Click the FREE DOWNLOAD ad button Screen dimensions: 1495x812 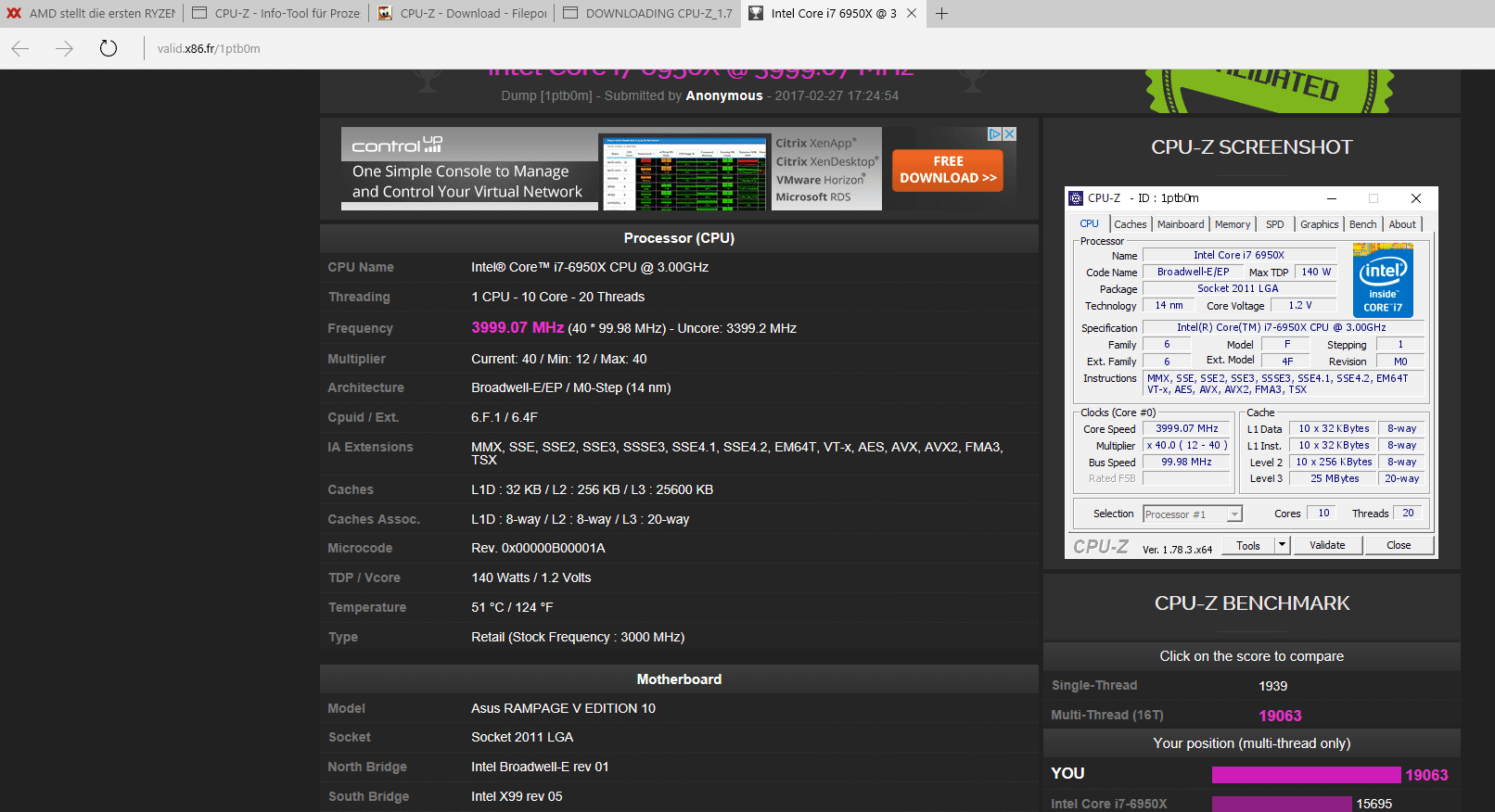(948, 170)
